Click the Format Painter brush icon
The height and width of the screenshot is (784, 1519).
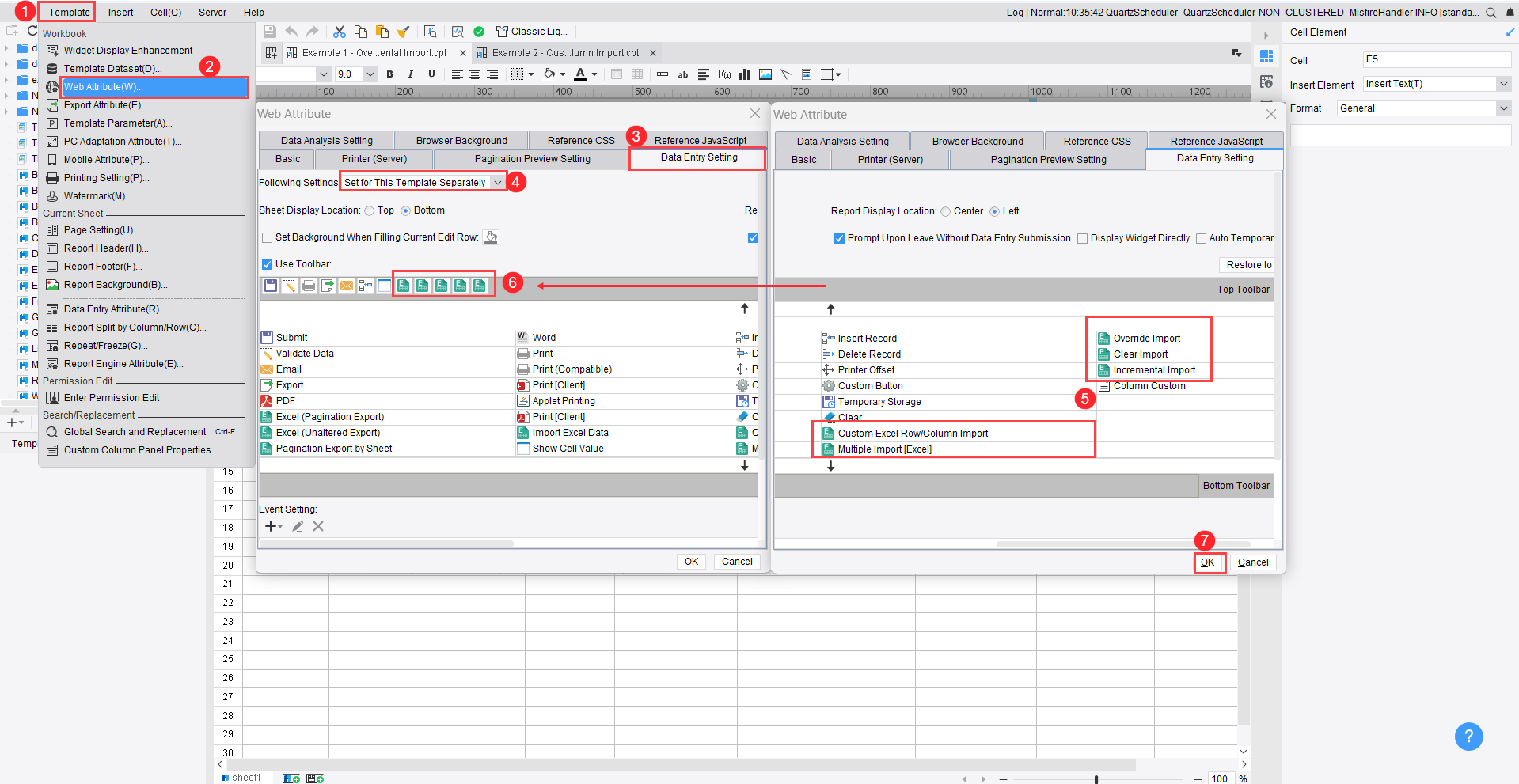click(404, 32)
